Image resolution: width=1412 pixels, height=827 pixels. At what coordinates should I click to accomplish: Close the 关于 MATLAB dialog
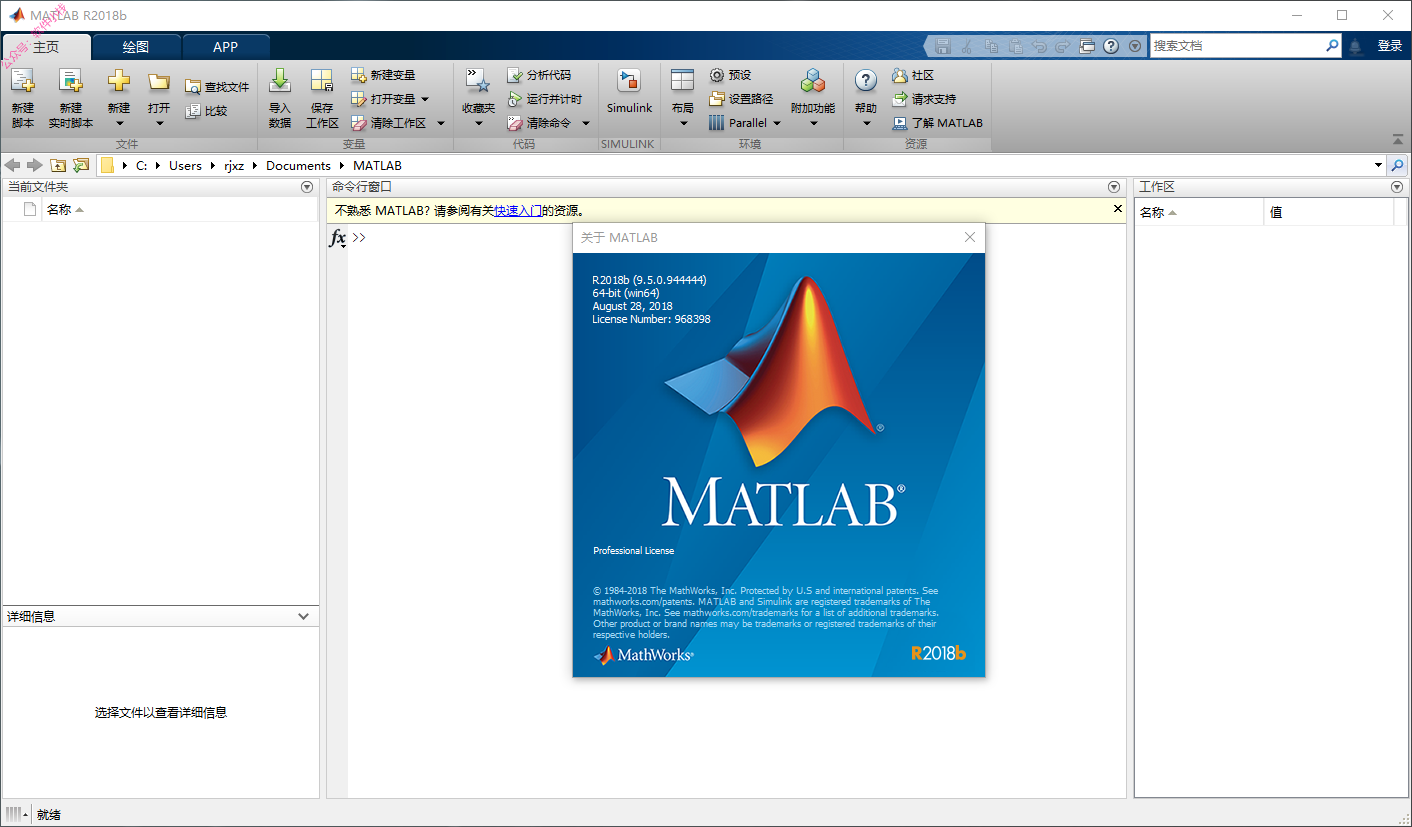click(x=969, y=238)
